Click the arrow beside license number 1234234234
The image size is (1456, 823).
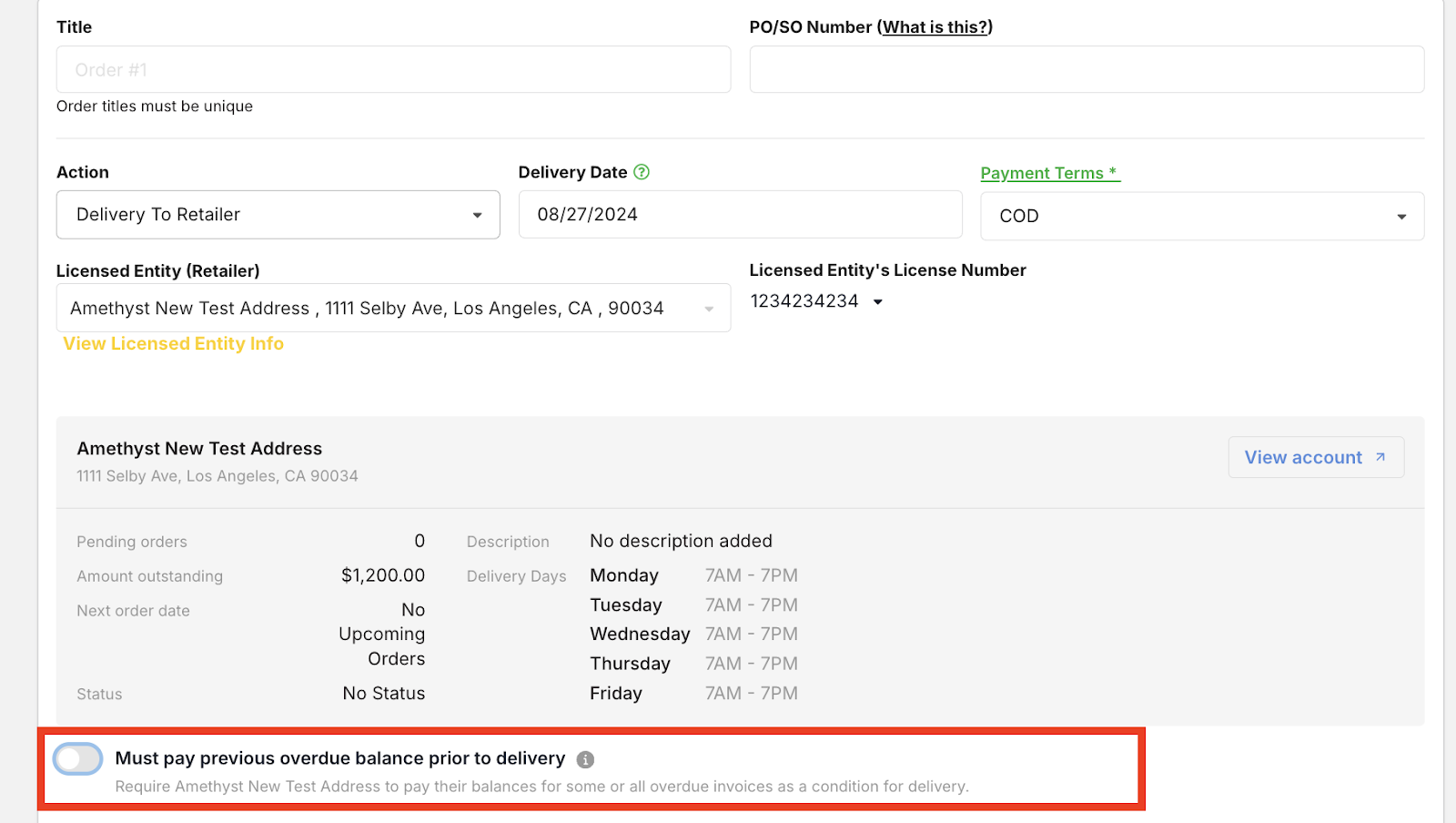click(x=877, y=301)
